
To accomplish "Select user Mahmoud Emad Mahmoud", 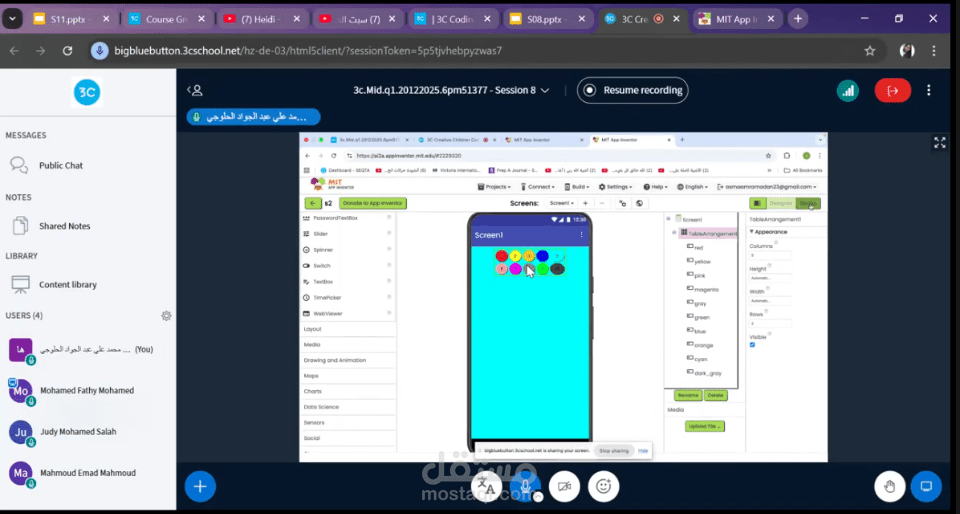I will coord(88,472).
